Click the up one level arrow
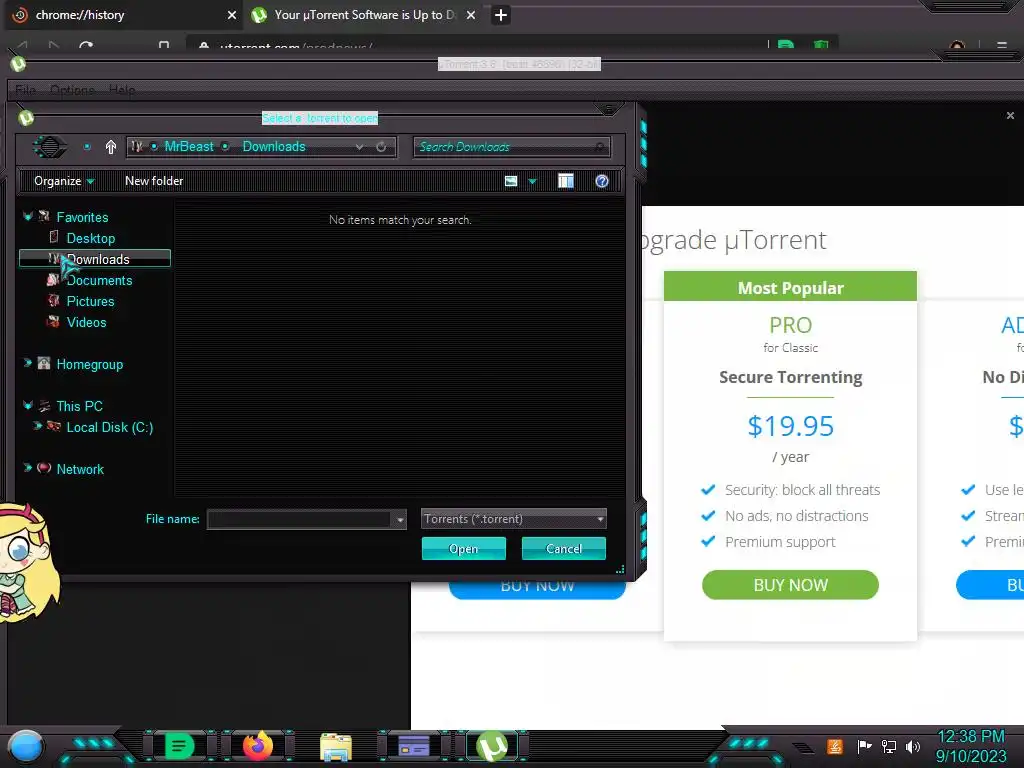This screenshot has width=1024, height=768. point(110,147)
